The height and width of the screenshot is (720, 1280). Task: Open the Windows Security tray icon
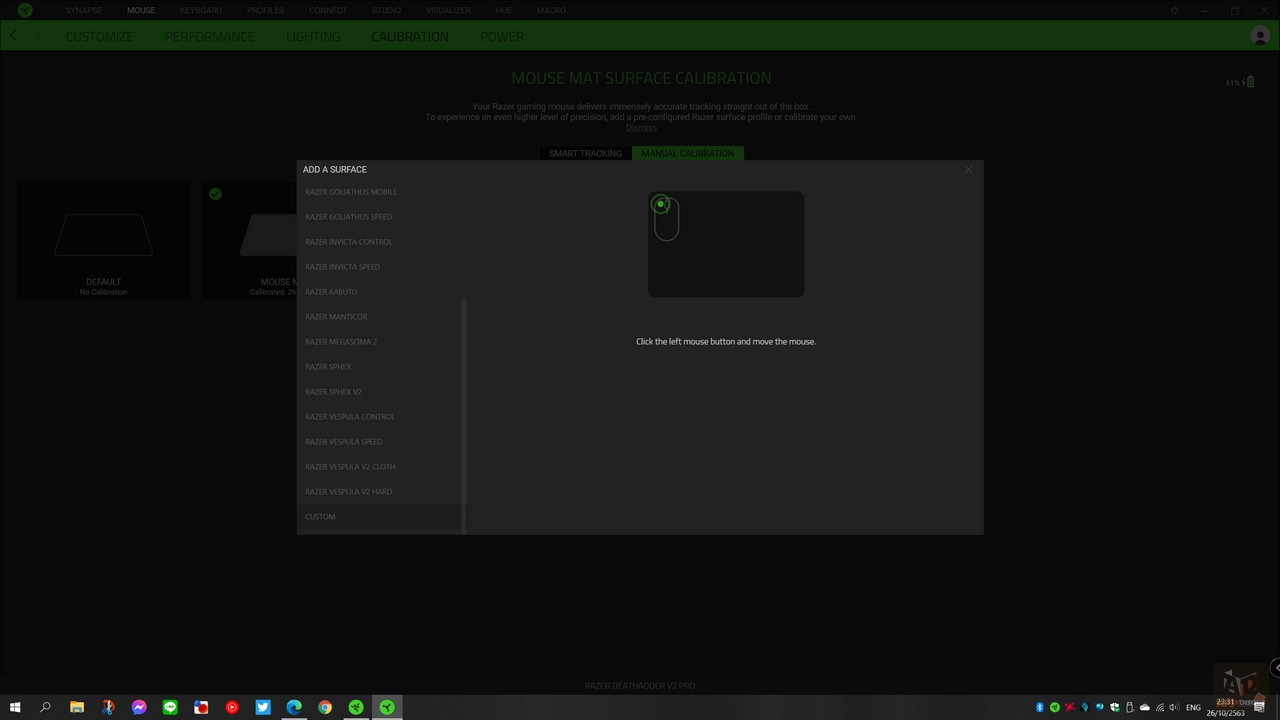[1115, 707]
